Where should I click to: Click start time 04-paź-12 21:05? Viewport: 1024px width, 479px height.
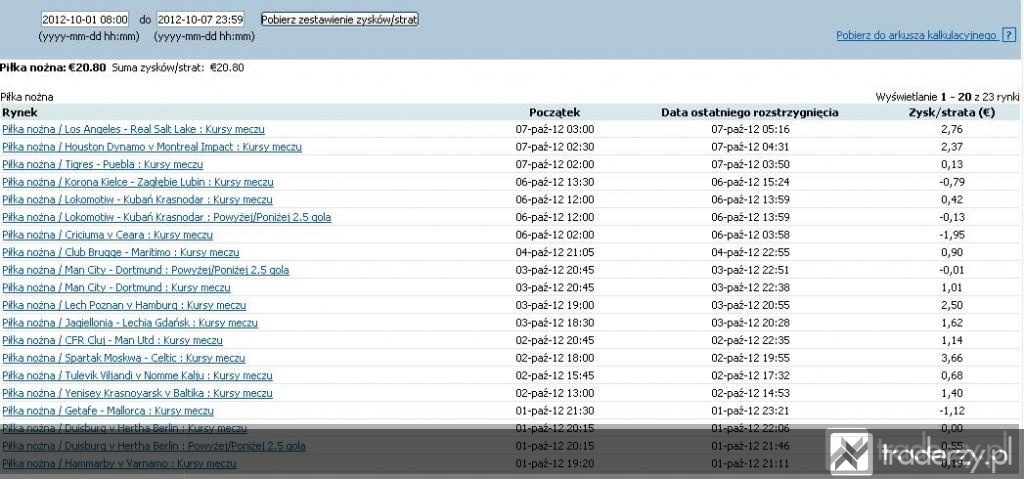(x=554, y=252)
